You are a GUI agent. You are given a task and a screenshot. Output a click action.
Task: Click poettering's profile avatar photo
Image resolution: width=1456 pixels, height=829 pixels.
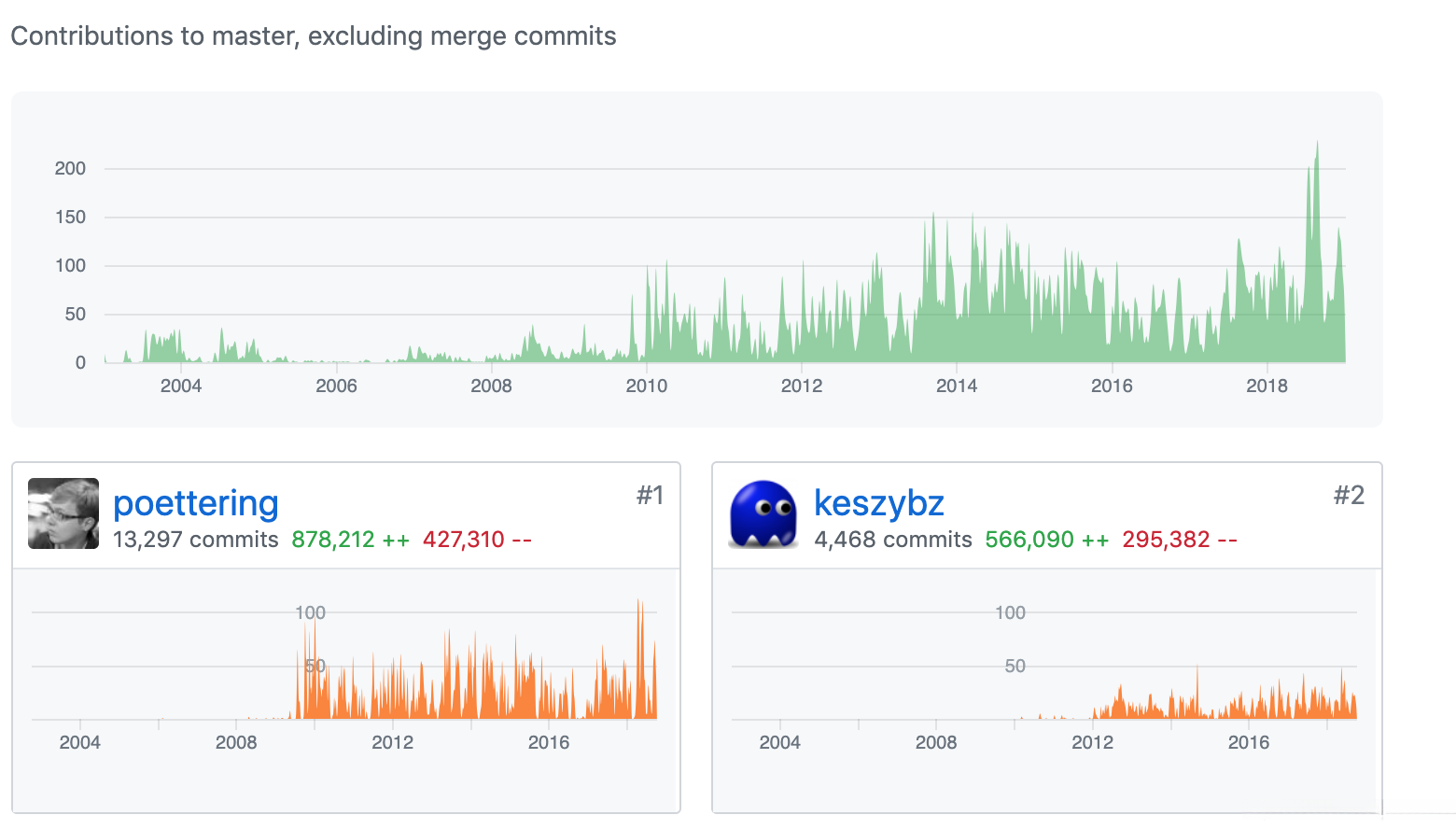click(x=63, y=513)
